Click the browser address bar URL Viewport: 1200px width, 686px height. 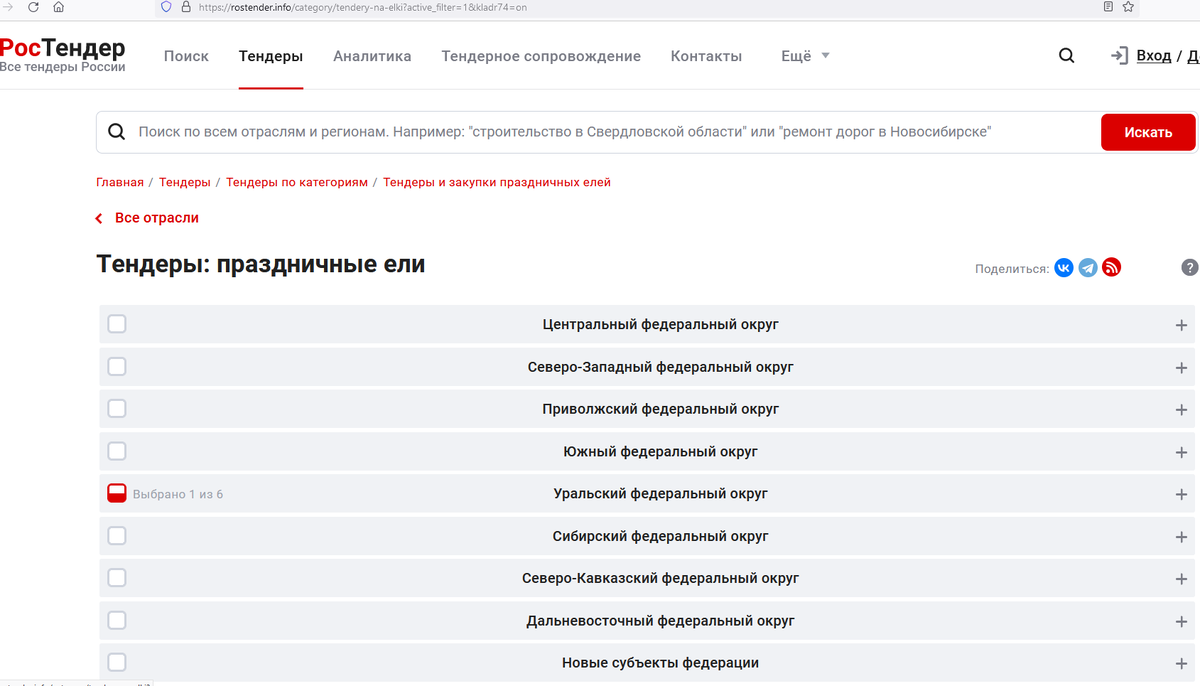click(x=362, y=7)
